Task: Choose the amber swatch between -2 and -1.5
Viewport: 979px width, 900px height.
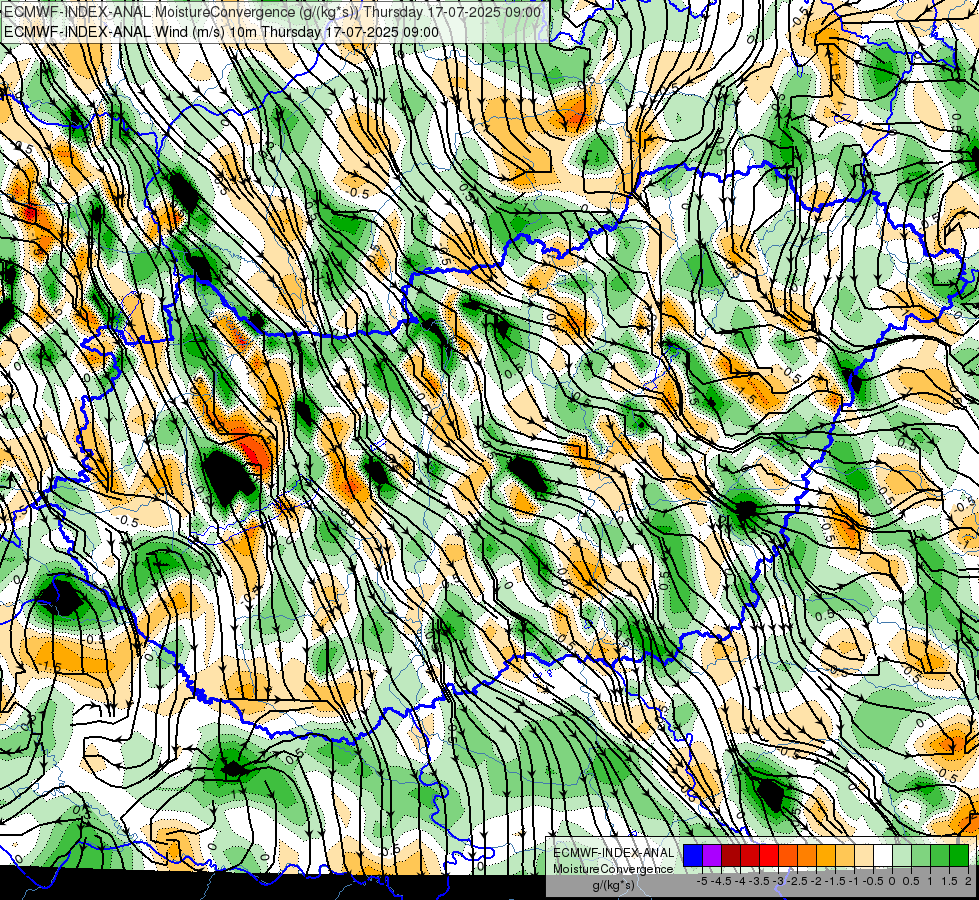Action: (826, 856)
